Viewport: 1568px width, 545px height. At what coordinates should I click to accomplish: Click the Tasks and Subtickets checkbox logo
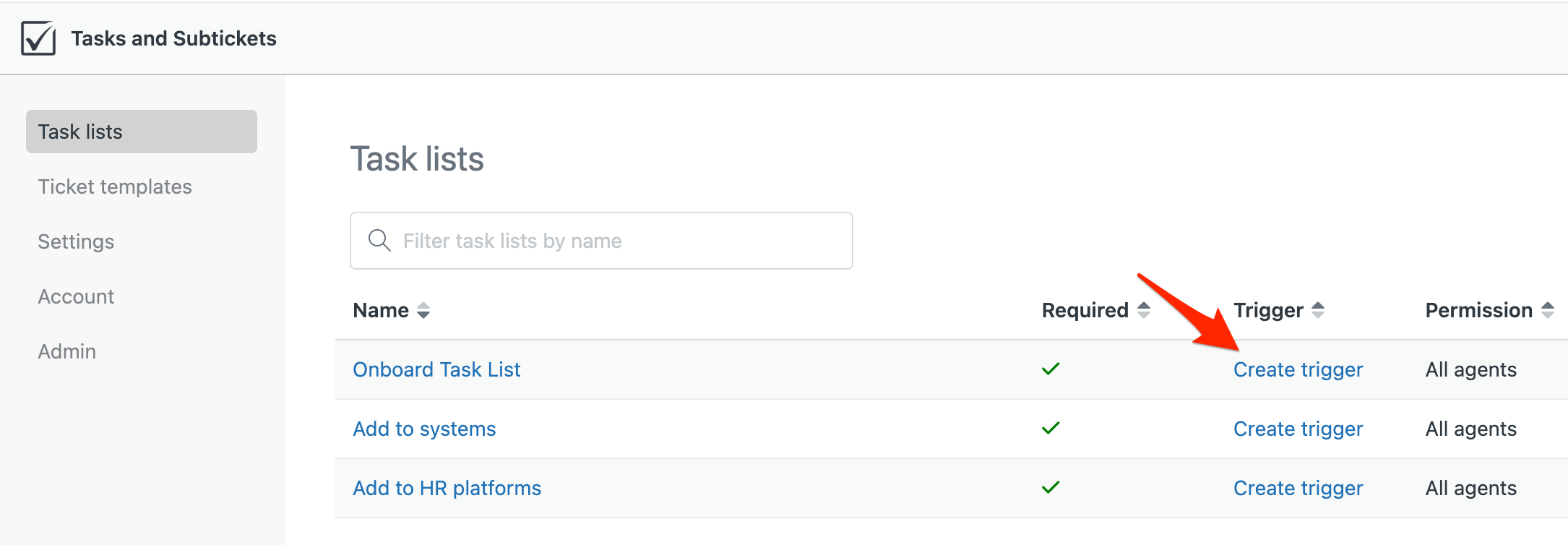38,38
